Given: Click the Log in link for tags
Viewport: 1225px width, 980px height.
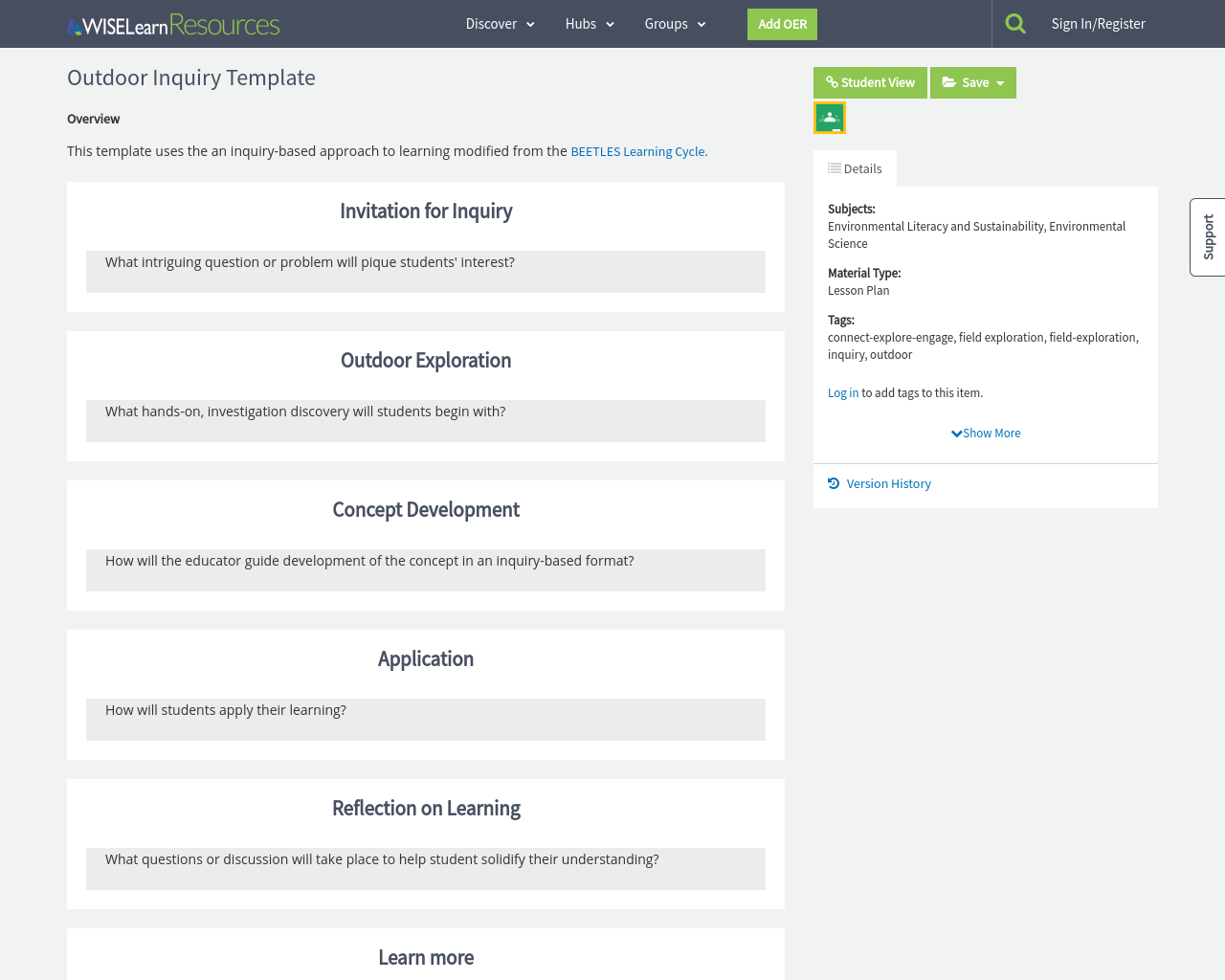Looking at the screenshot, I should (x=842, y=392).
